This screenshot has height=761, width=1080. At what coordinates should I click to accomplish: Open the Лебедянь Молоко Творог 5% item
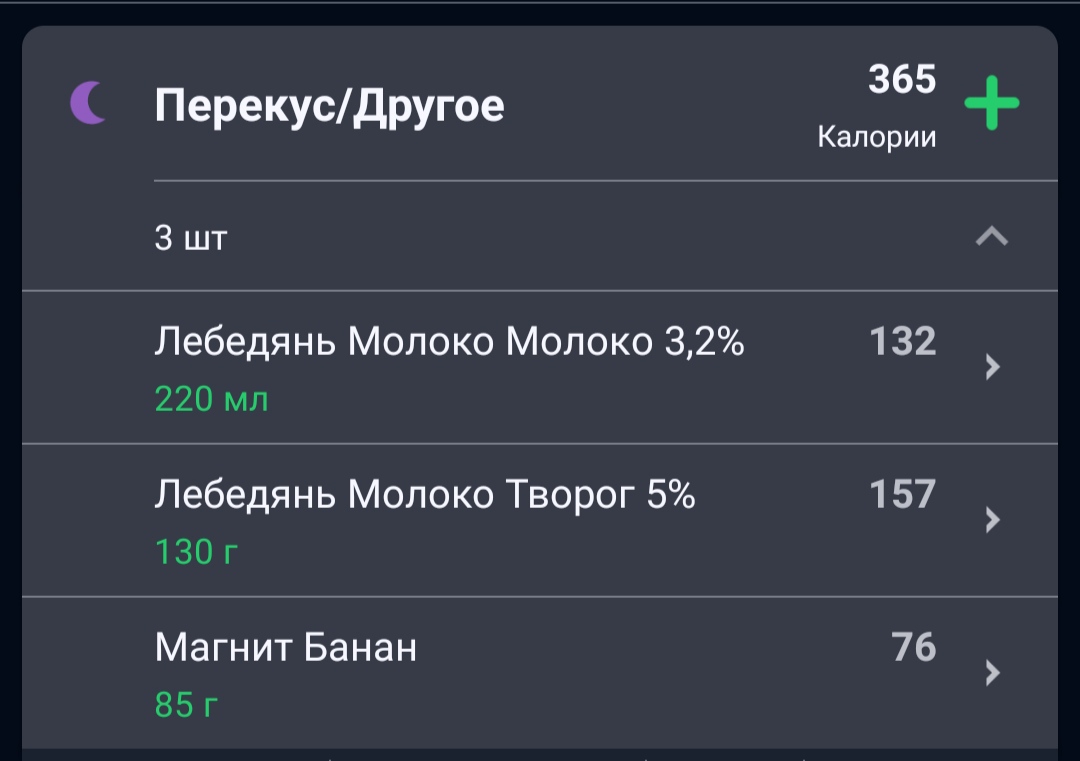(x=540, y=521)
